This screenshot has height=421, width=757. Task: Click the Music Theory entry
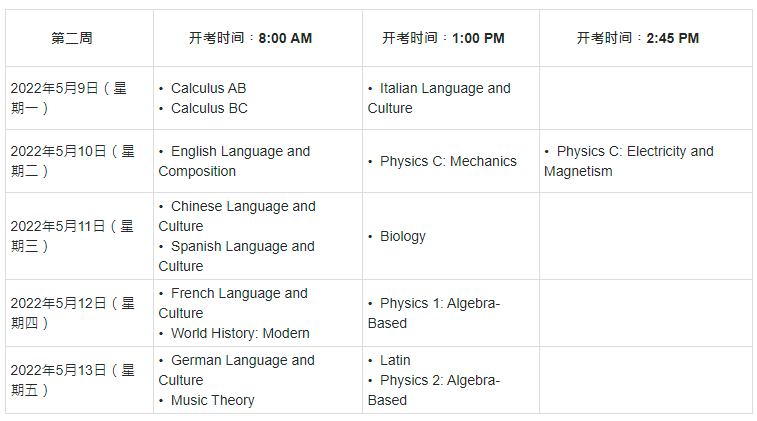tap(212, 400)
